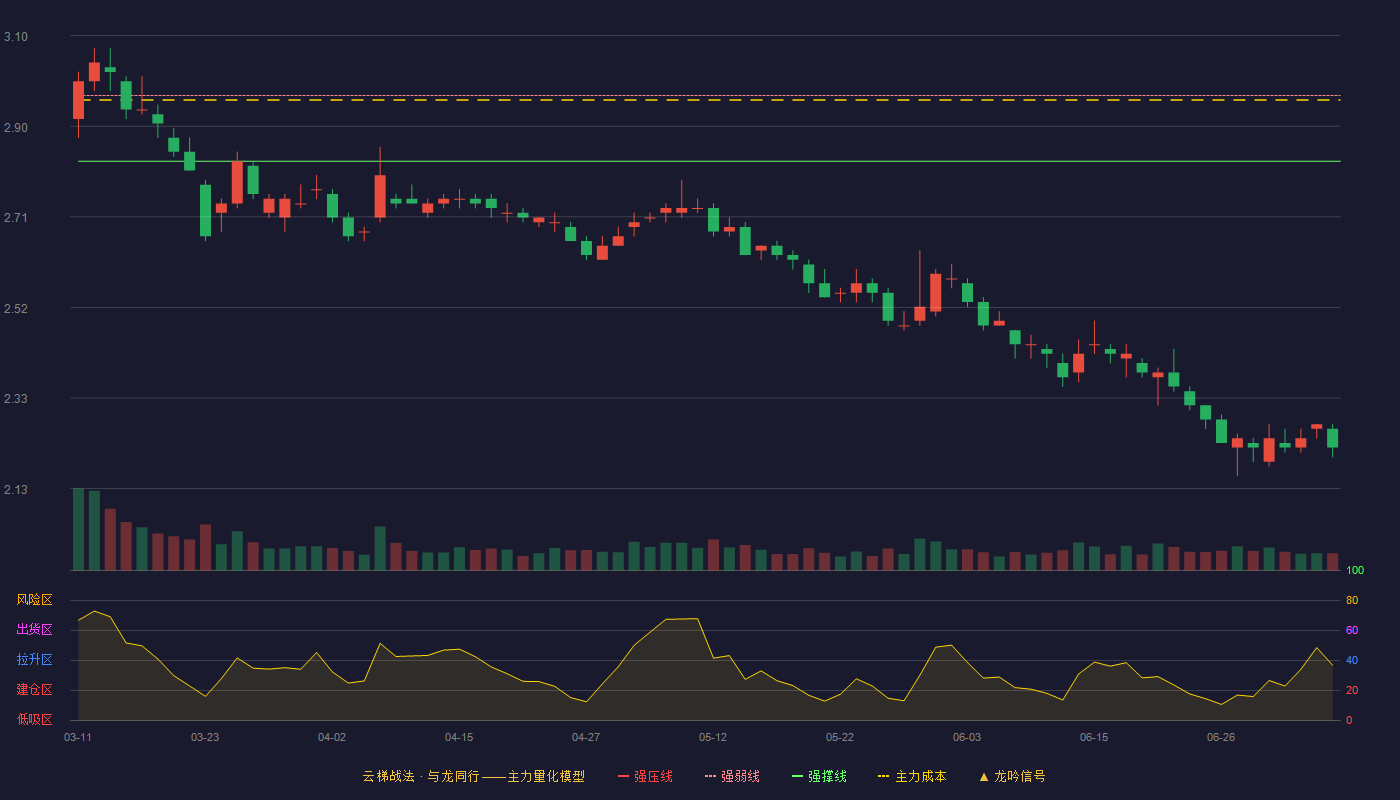Click the 20 indicator axis value
The image size is (1400, 800).
[1352, 690]
